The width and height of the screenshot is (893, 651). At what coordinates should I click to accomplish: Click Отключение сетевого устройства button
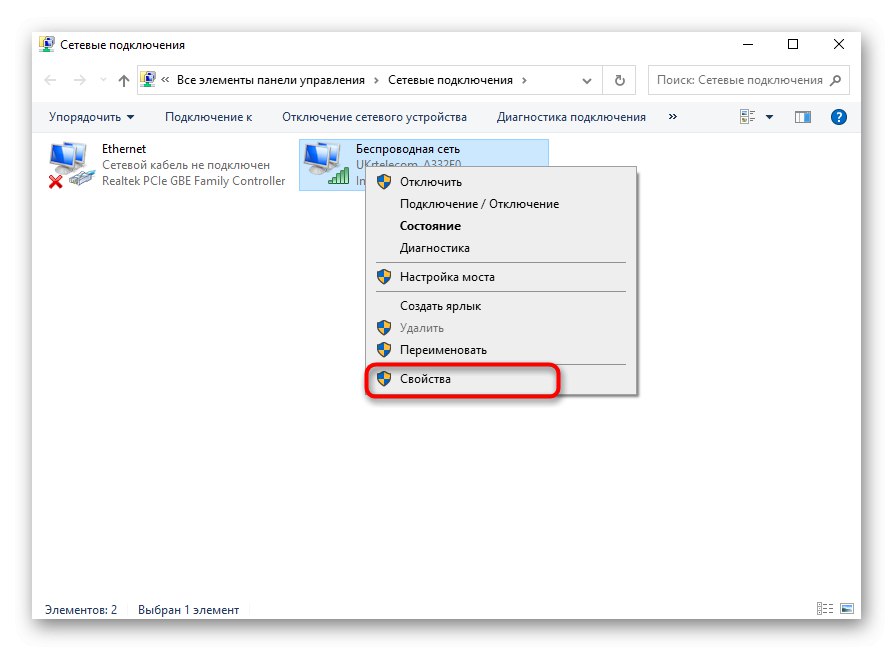pos(374,117)
